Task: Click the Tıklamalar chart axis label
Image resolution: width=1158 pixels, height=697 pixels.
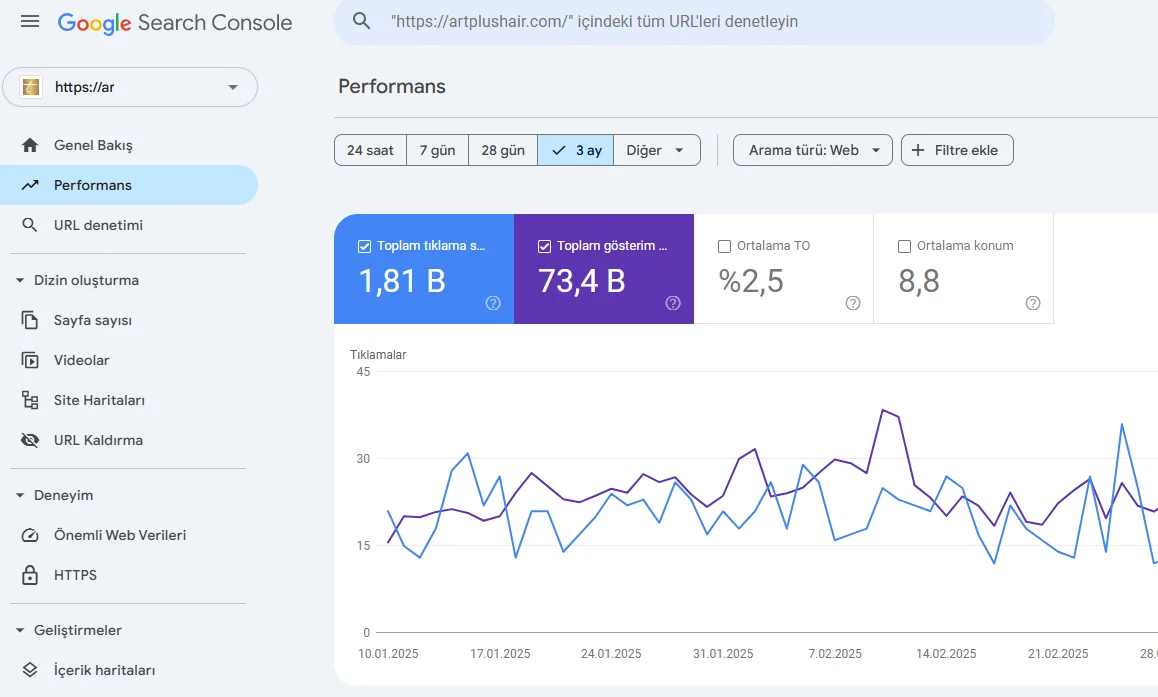Action: pos(378,354)
